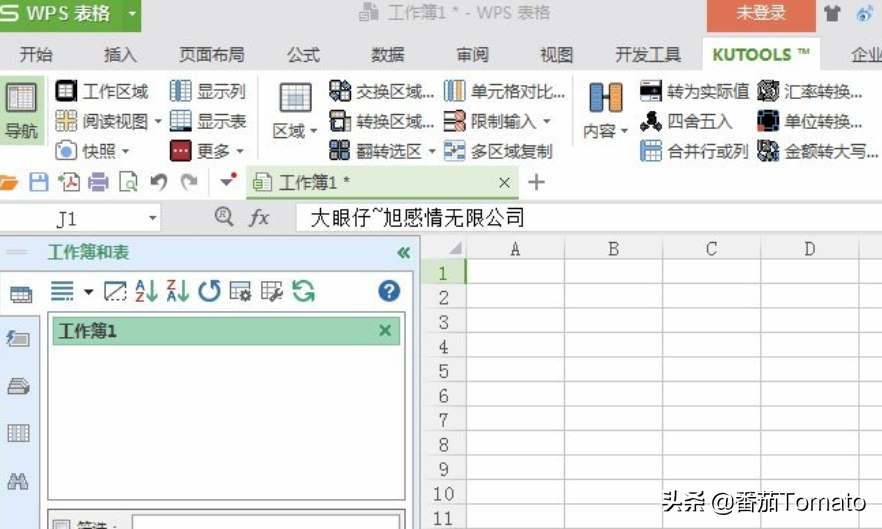The image size is (882, 529).
Task: Open the 工作区域 work area tool
Action: click(102, 91)
